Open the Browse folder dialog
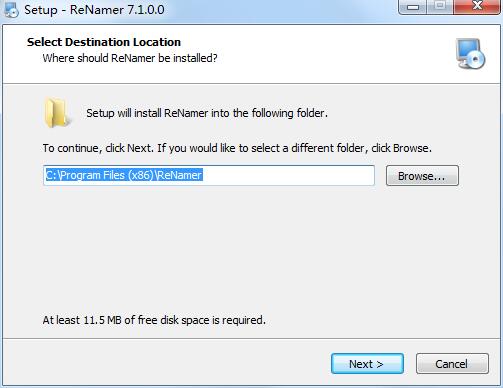Screen dimensions: 503x388 [422, 176]
